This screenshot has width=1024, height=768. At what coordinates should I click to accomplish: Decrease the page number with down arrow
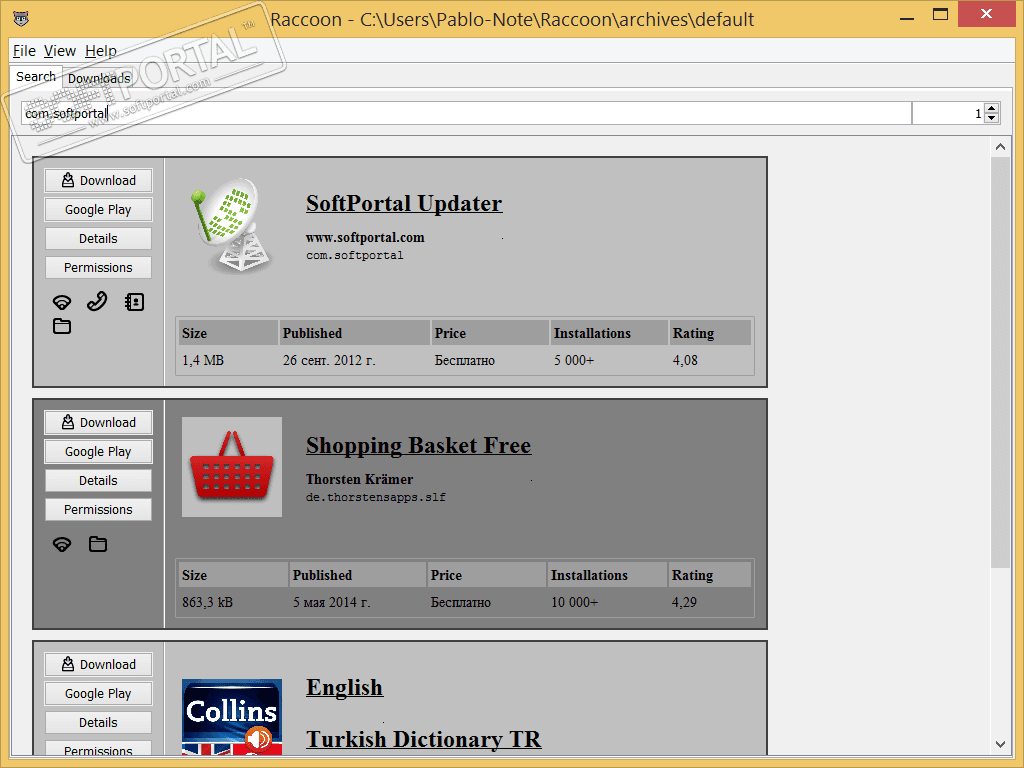coord(992,118)
